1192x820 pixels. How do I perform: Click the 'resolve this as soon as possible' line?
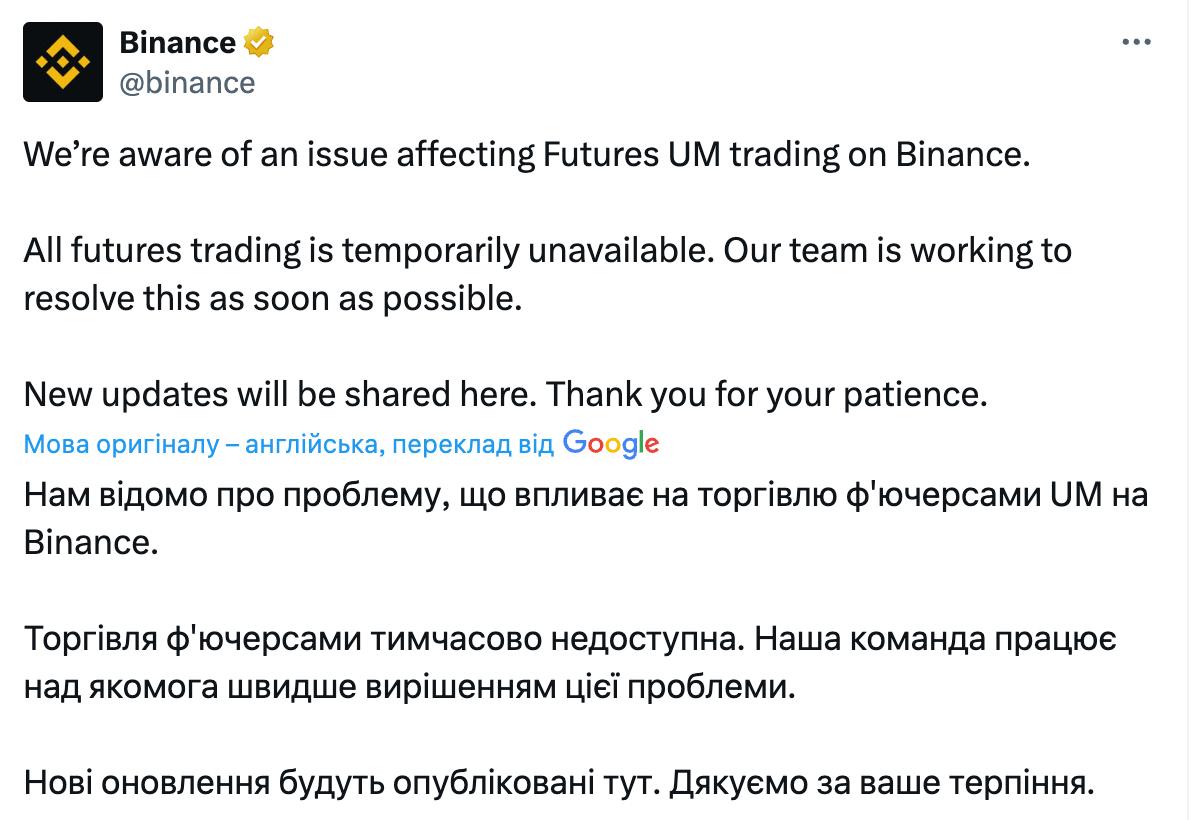click(x=273, y=299)
